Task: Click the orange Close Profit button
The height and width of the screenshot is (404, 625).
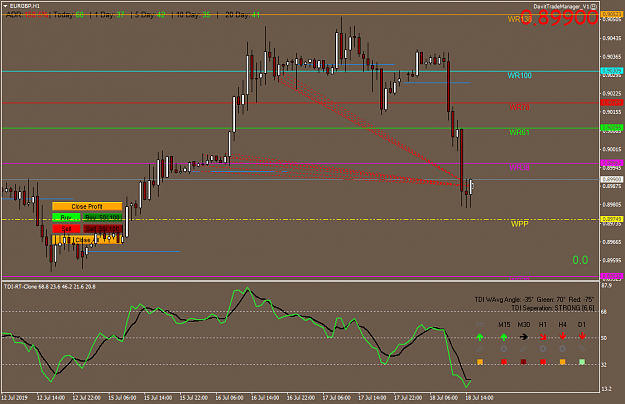Action: click(x=87, y=206)
